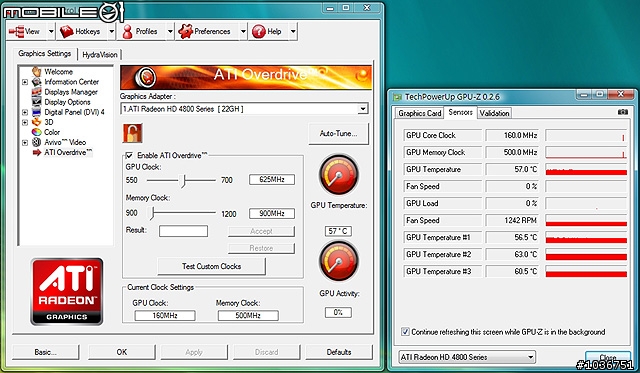Click the Restore button
Screen dimensions: 640x373
coord(261,248)
